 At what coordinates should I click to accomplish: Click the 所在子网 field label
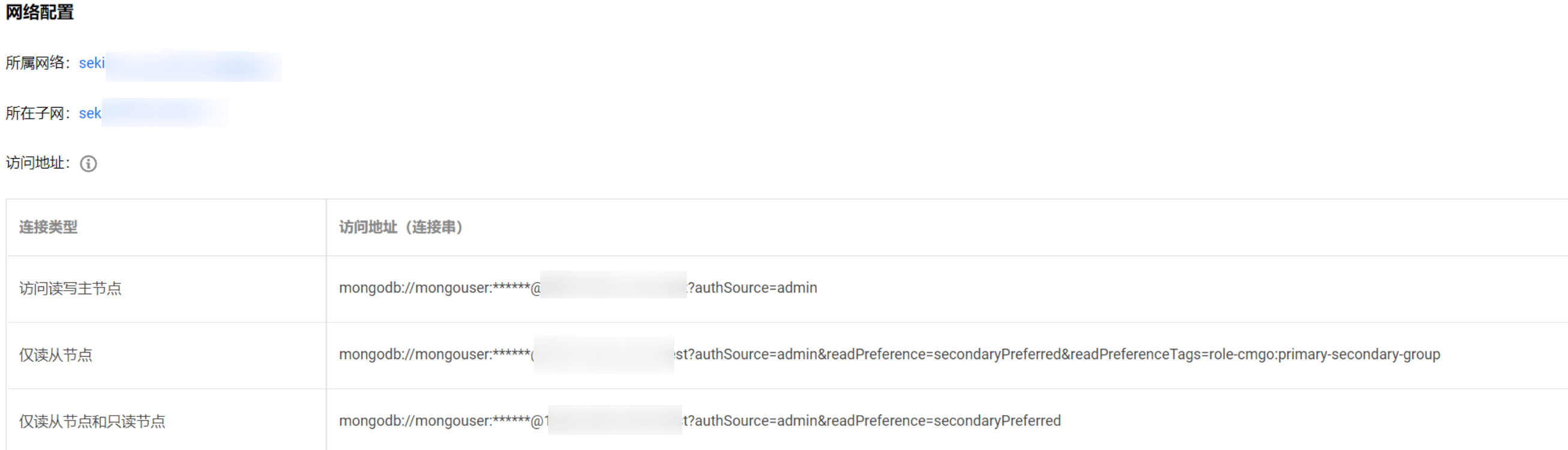point(37,113)
